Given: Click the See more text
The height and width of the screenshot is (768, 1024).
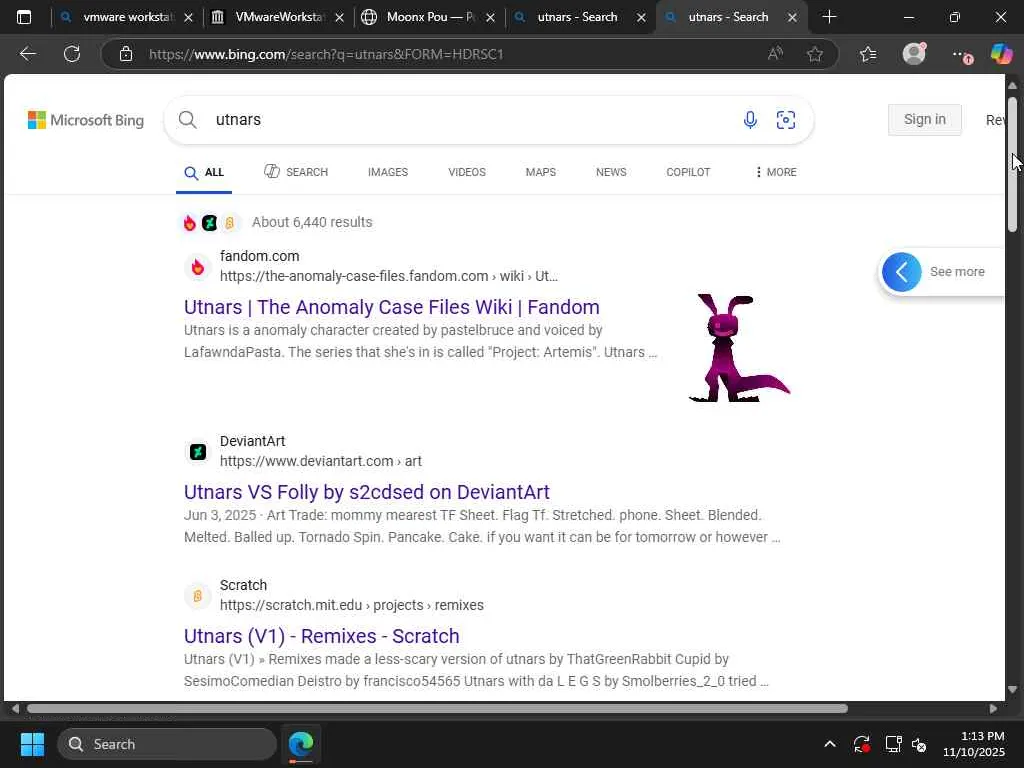Looking at the screenshot, I should 957,272.
